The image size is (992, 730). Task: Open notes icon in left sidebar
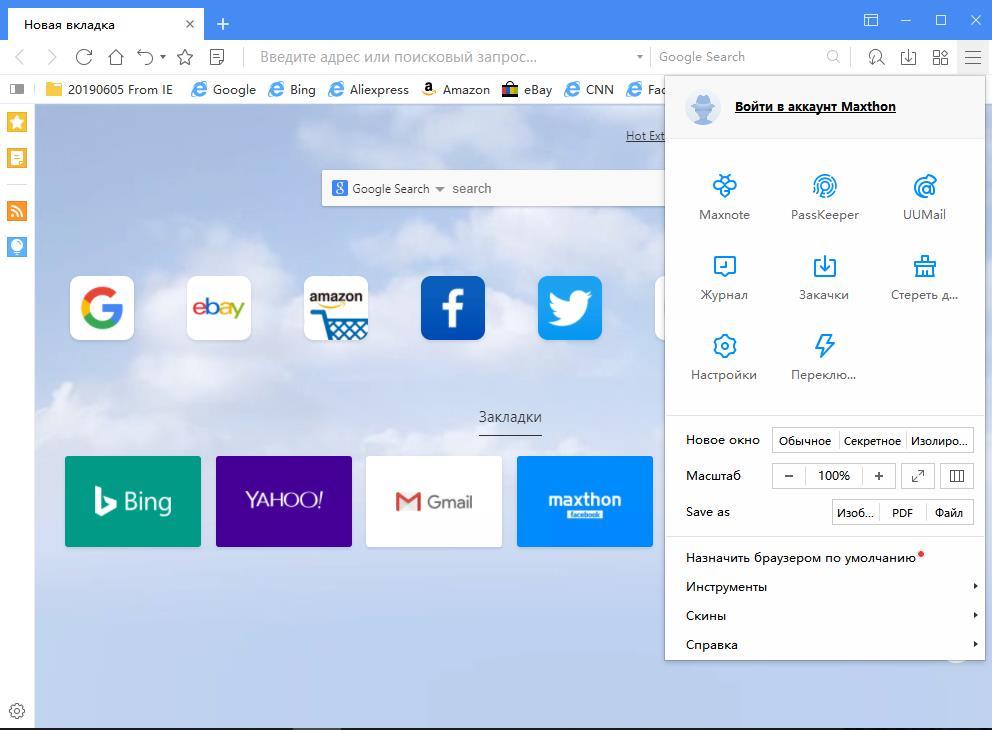click(x=17, y=158)
